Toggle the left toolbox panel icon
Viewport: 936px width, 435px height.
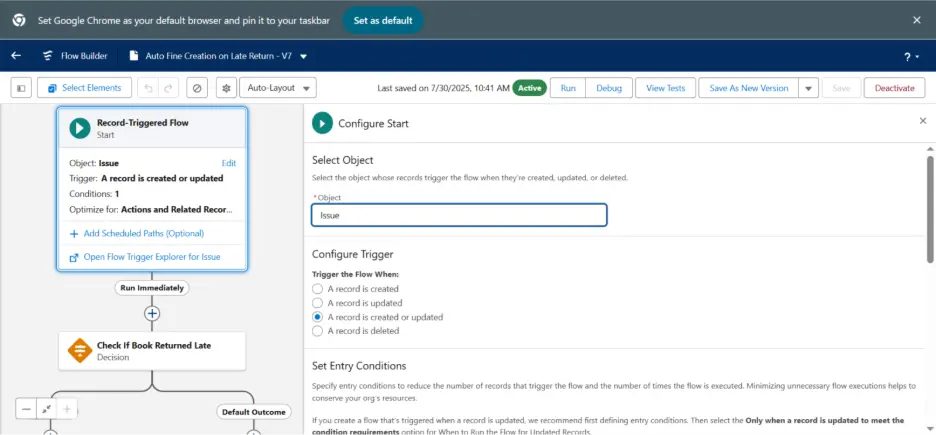click(x=21, y=88)
